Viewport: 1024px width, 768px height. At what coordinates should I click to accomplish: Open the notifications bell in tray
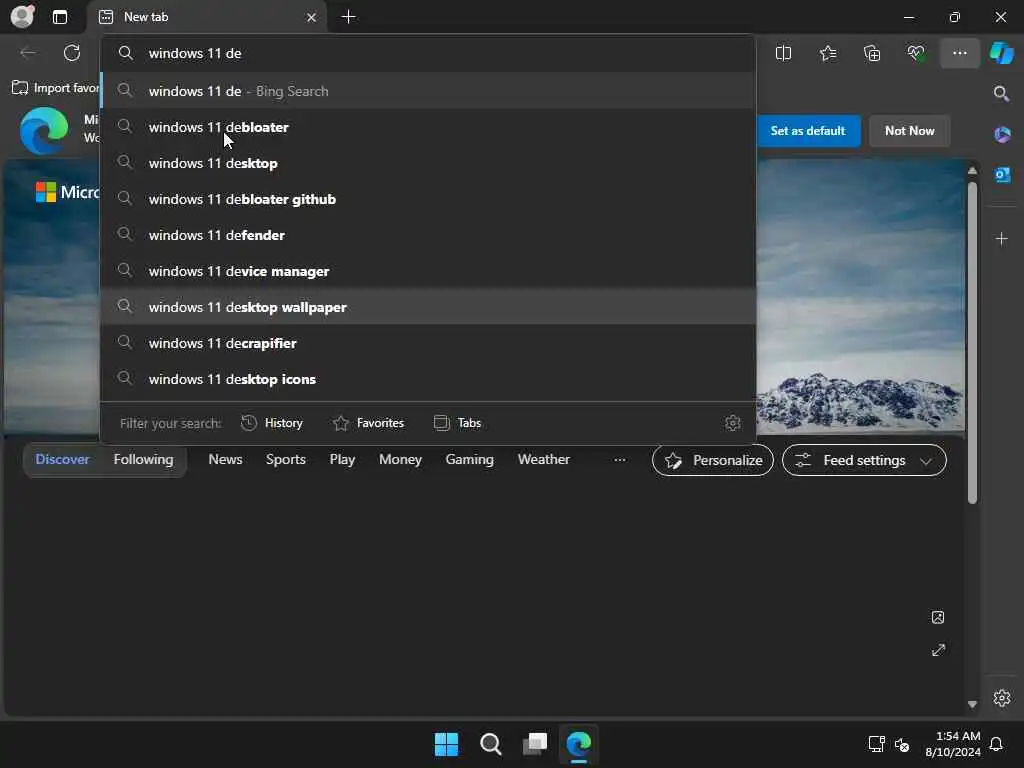996,744
